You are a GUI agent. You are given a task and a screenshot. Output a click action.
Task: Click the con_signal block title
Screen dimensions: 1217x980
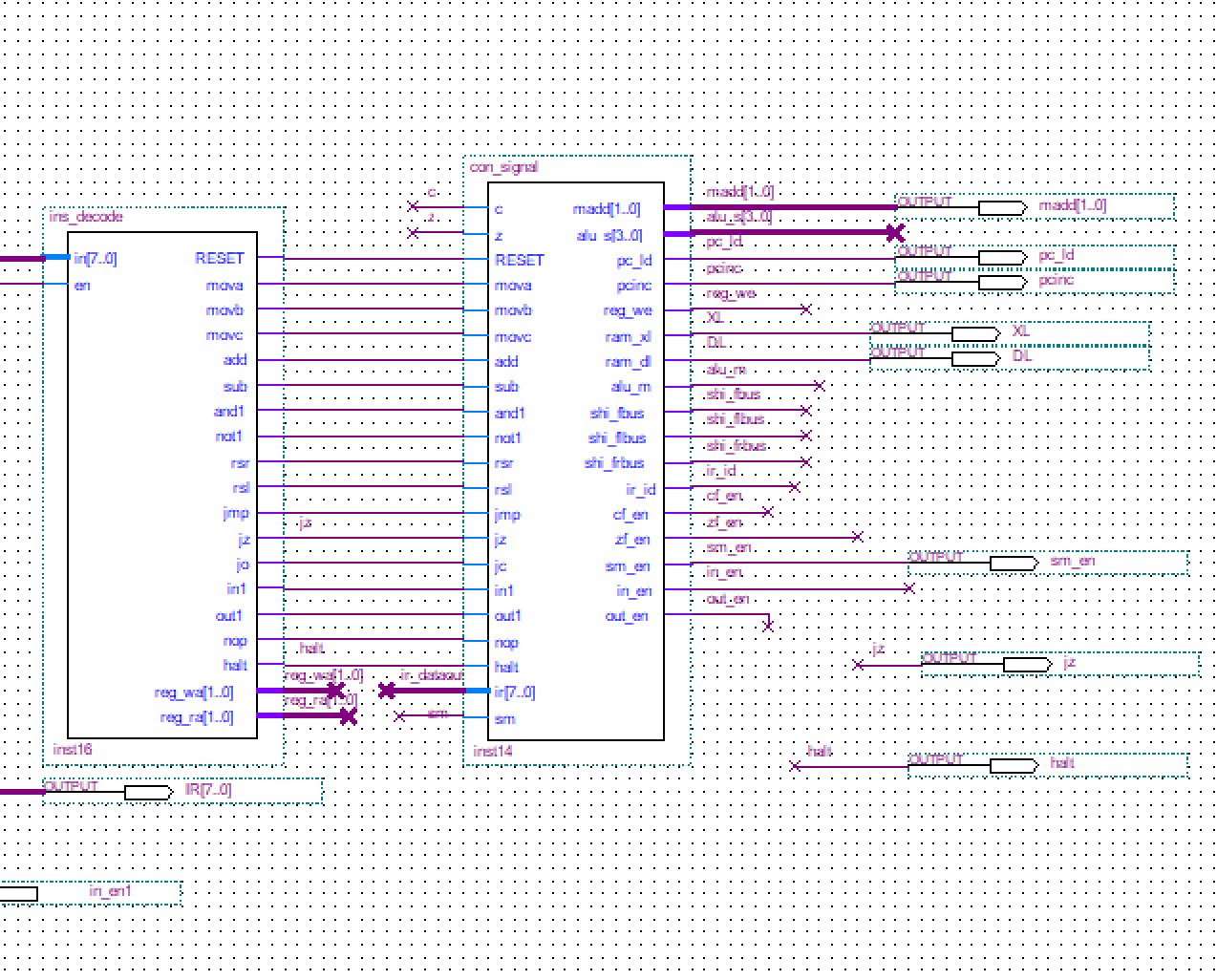click(503, 167)
